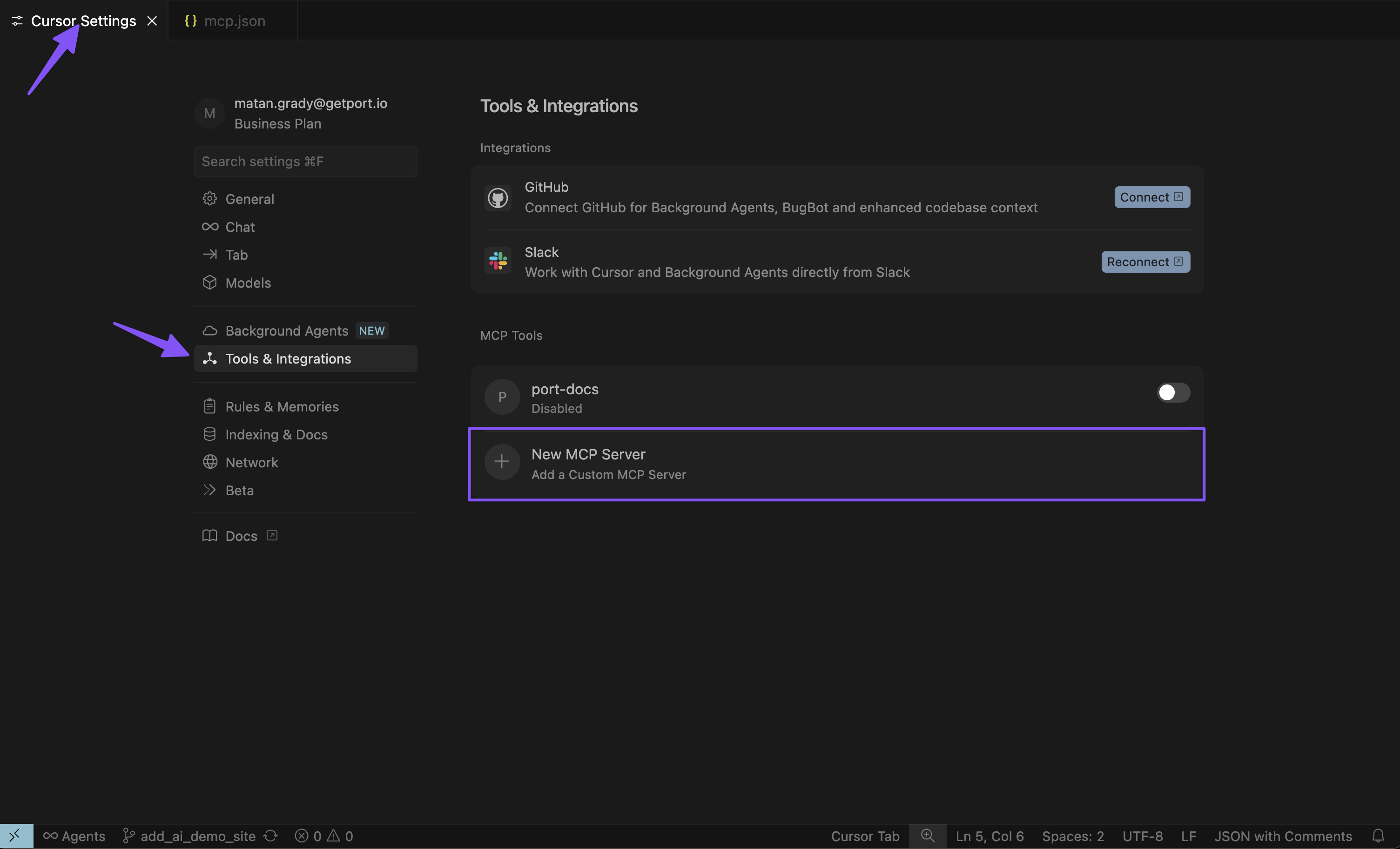Connect GitHub for Background Agents
1400x849 pixels.
[x=1151, y=197]
